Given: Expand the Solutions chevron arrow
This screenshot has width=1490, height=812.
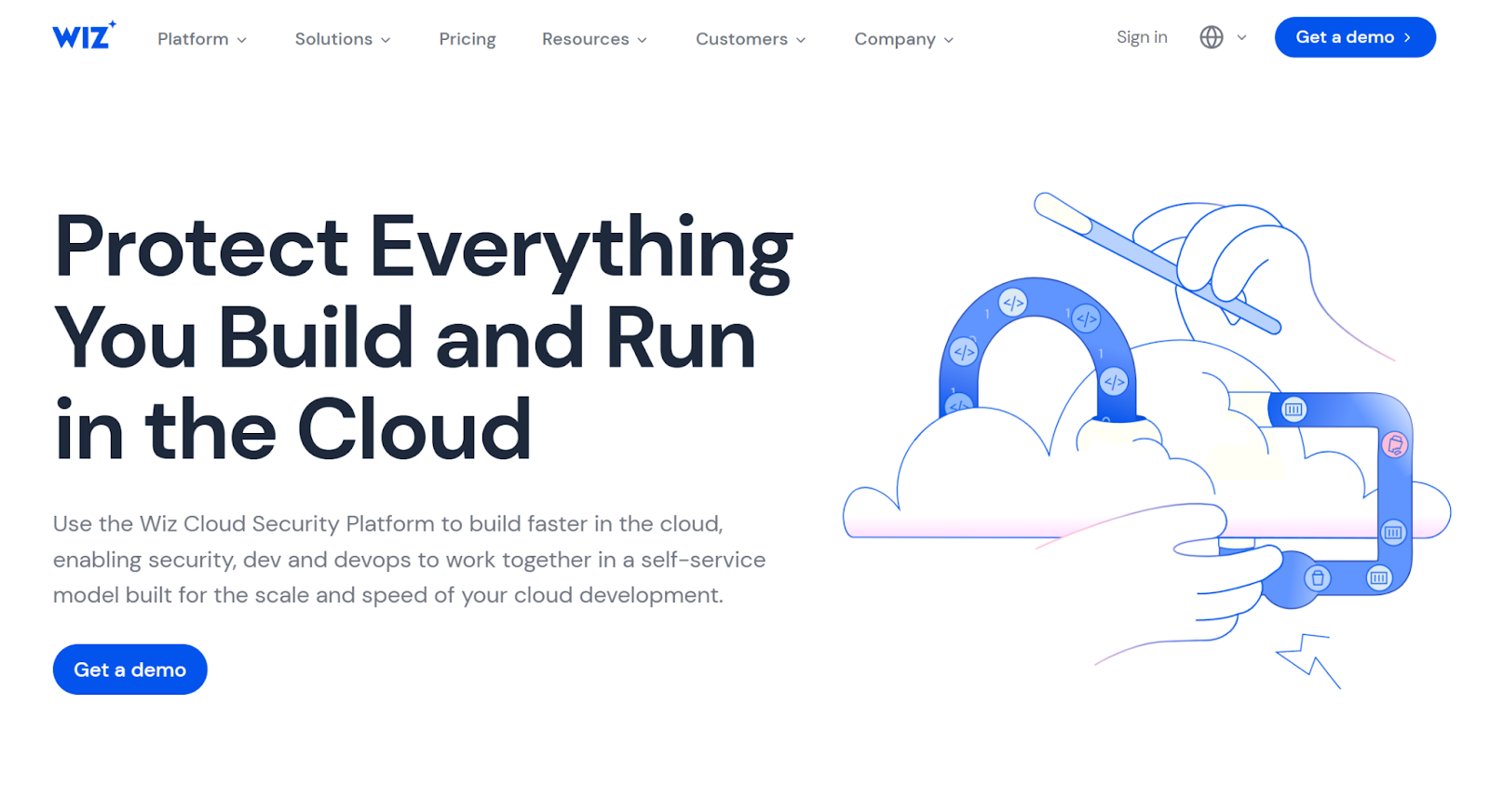Looking at the screenshot, I should [x=386, y=40].
